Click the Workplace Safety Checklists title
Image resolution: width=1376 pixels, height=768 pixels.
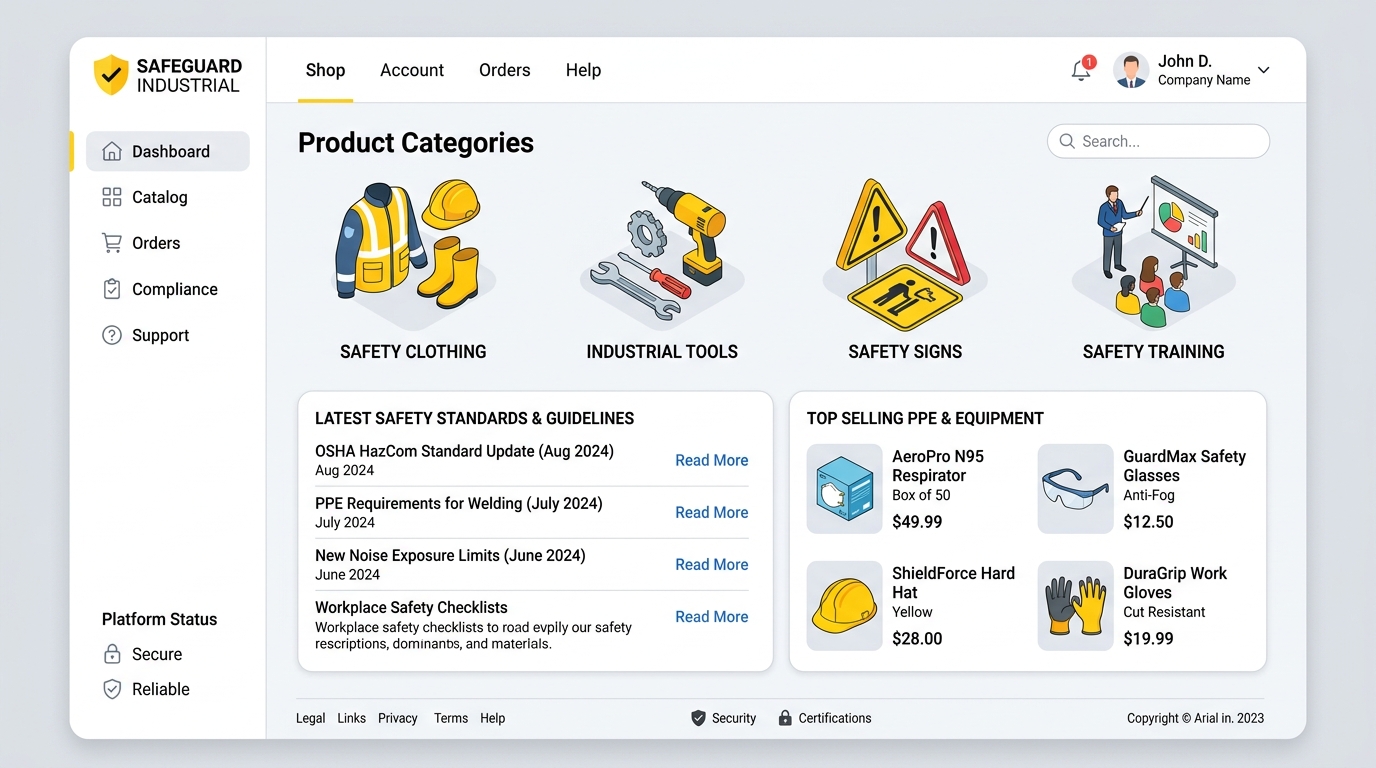(411, 607)
